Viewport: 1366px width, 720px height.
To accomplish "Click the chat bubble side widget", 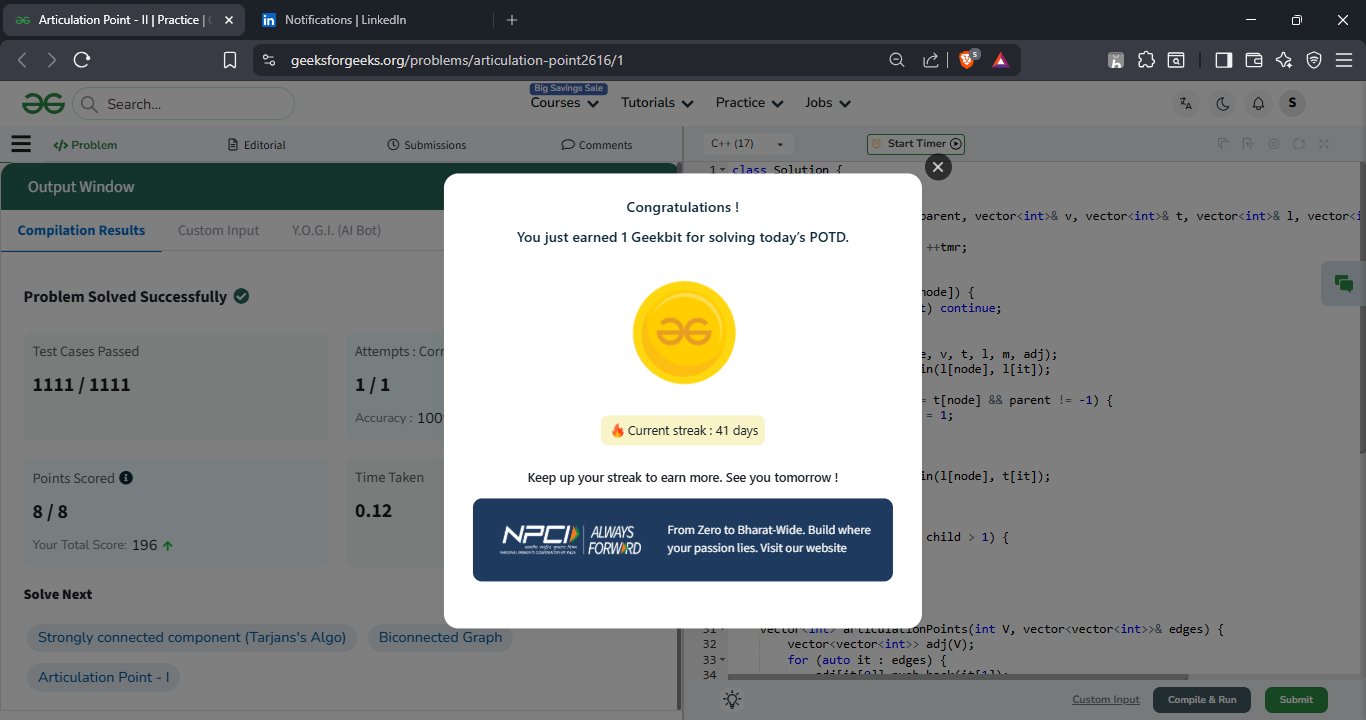I will click(1343, 284).
